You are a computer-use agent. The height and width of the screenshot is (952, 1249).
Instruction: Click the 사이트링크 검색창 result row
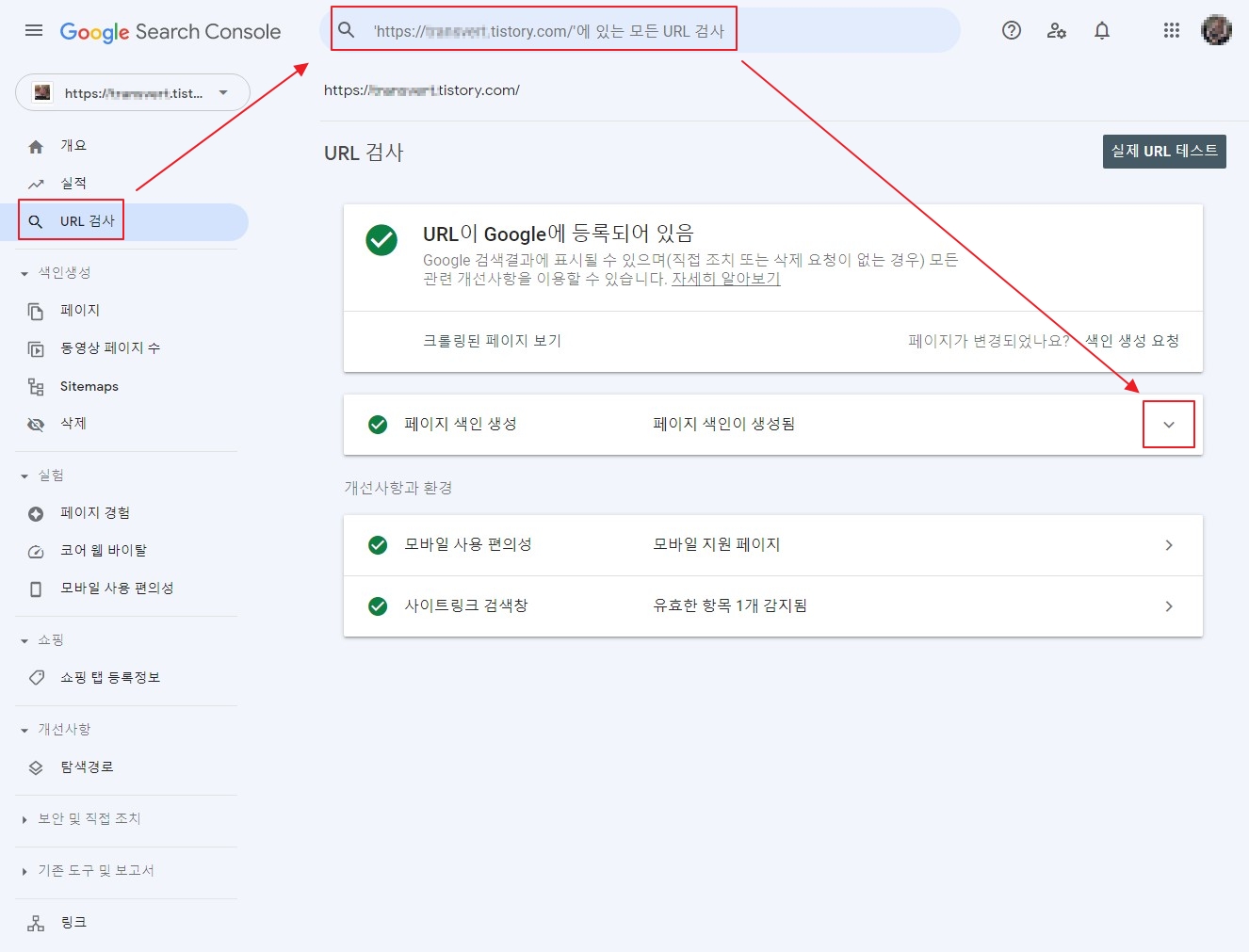pos(773,606)
